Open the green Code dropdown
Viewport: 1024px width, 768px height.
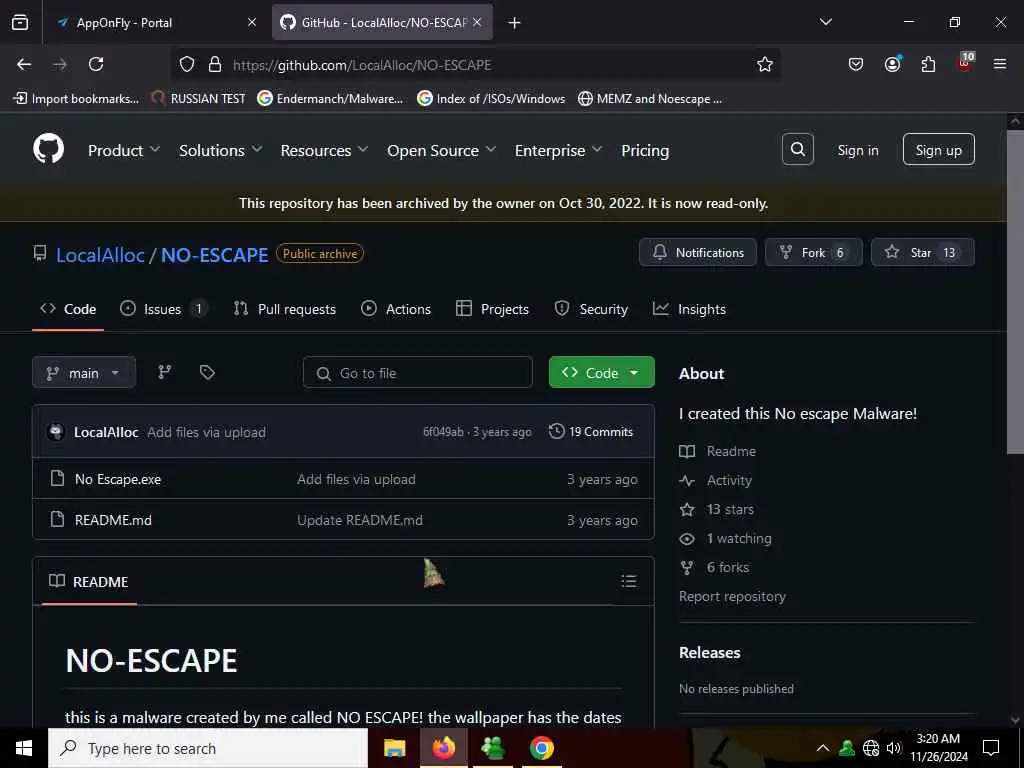click(x=601, y=372)
